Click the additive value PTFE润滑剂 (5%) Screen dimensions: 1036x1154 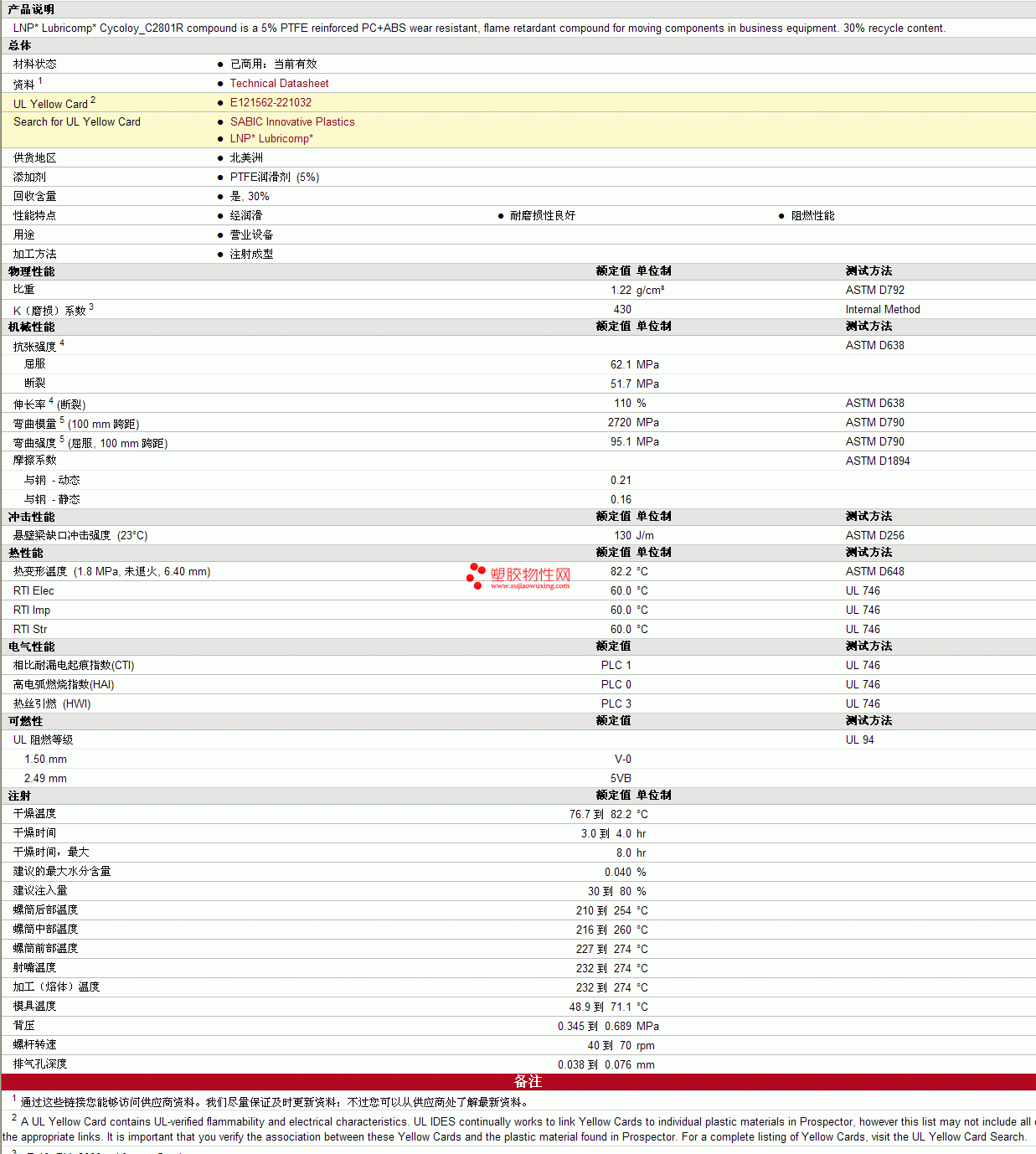[x=275, y=178]
